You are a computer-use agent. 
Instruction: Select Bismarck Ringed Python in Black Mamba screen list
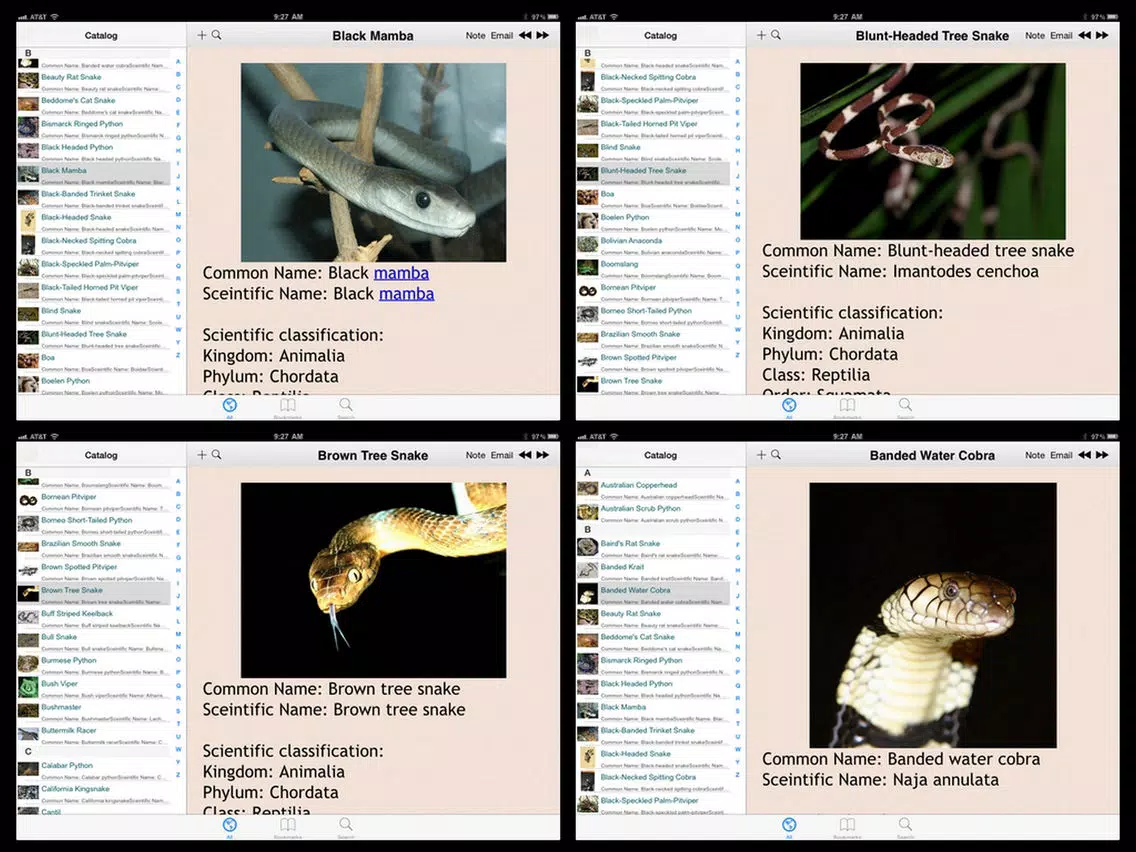pos(94,129)
